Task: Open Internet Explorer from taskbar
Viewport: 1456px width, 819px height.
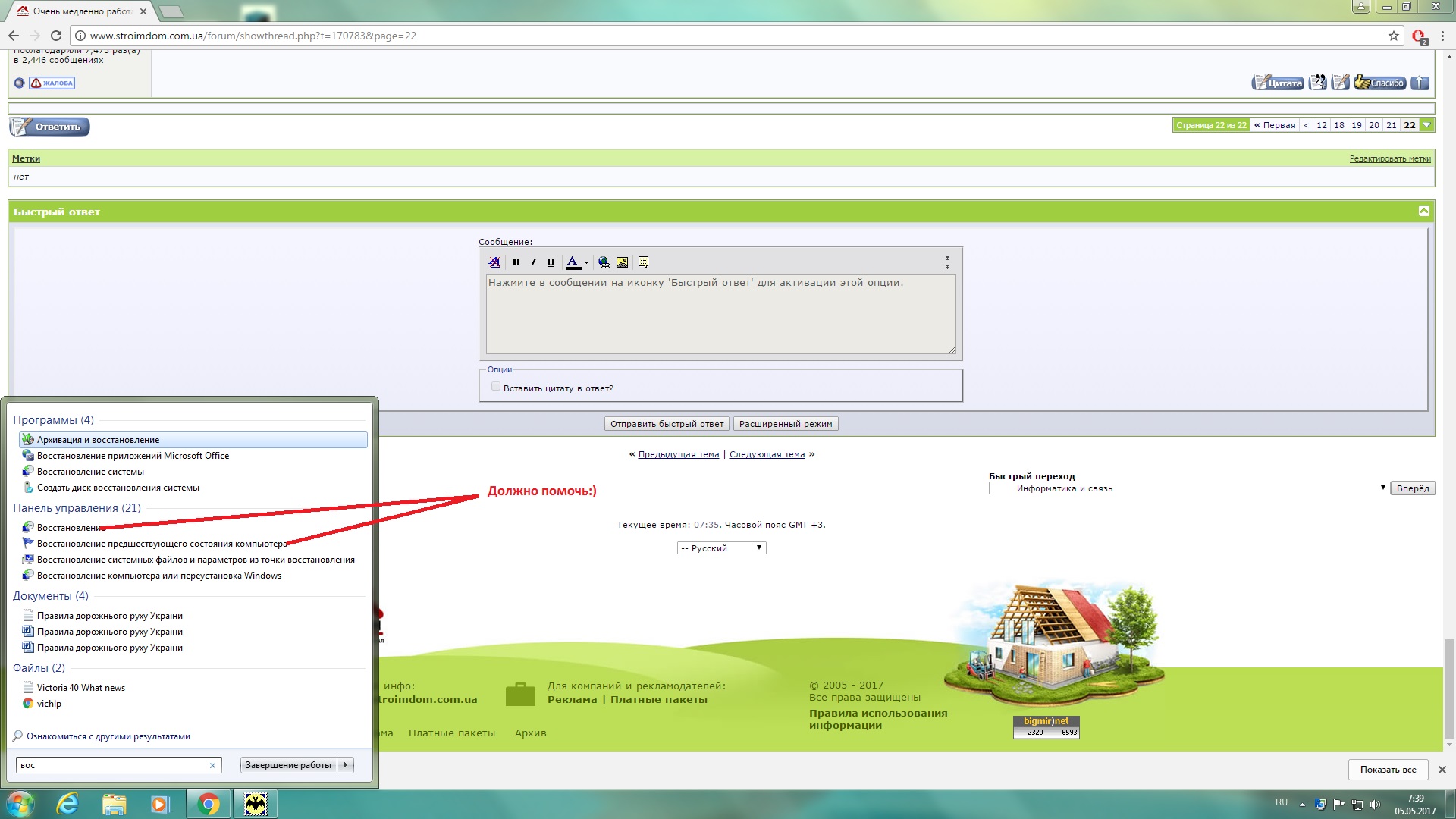Action: 67,804
